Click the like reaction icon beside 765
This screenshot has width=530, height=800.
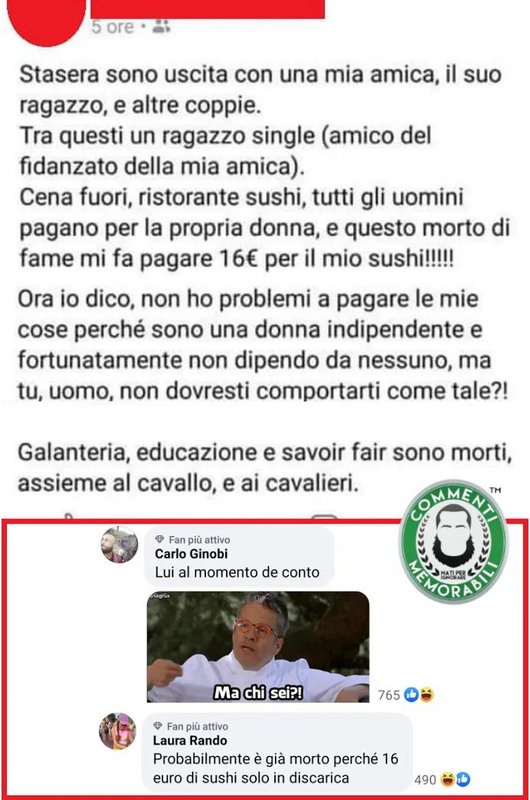pyautogui.click(x=411, y=694)
